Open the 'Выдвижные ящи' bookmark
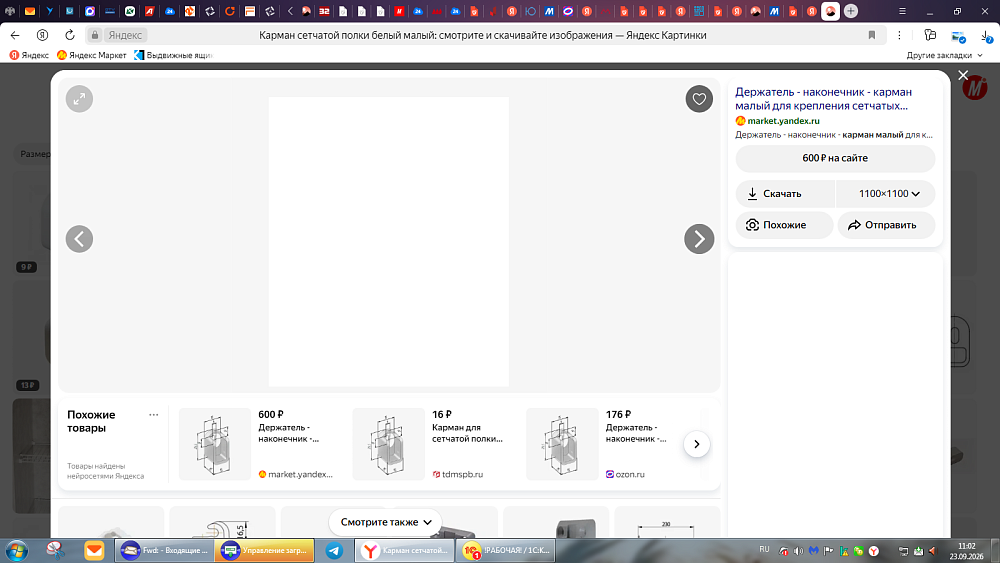Screen dimensions: 1000x563 click(x=173, y=55)
